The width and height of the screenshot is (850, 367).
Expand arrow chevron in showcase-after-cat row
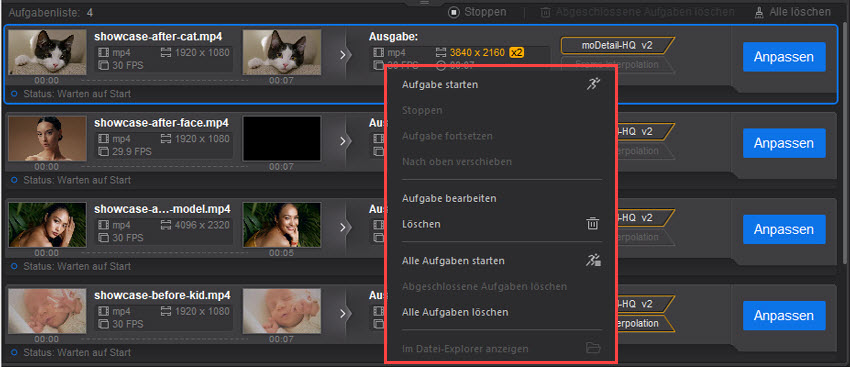[x=343, y=55]
